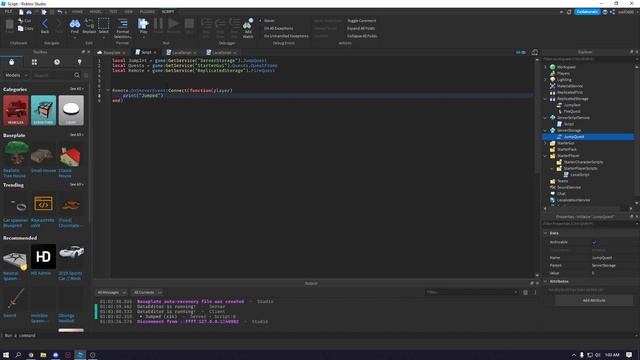This screenshot has height=360, width=640.
Task: Open the All Messages output dropdown
Action: tap(111, 292)
